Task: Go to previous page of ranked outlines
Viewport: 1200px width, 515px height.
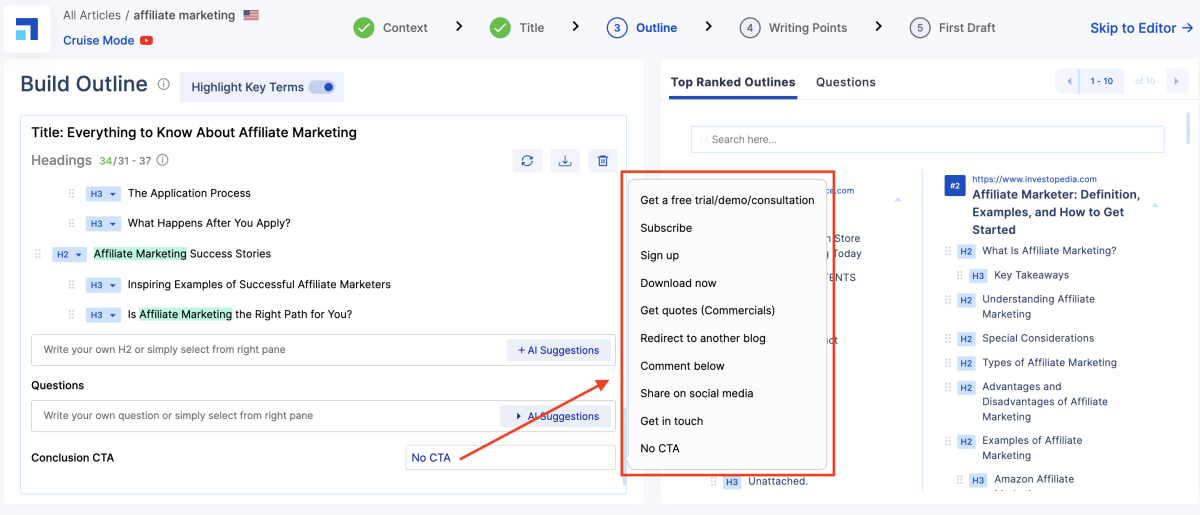Action: click(x=1069, y=81)
